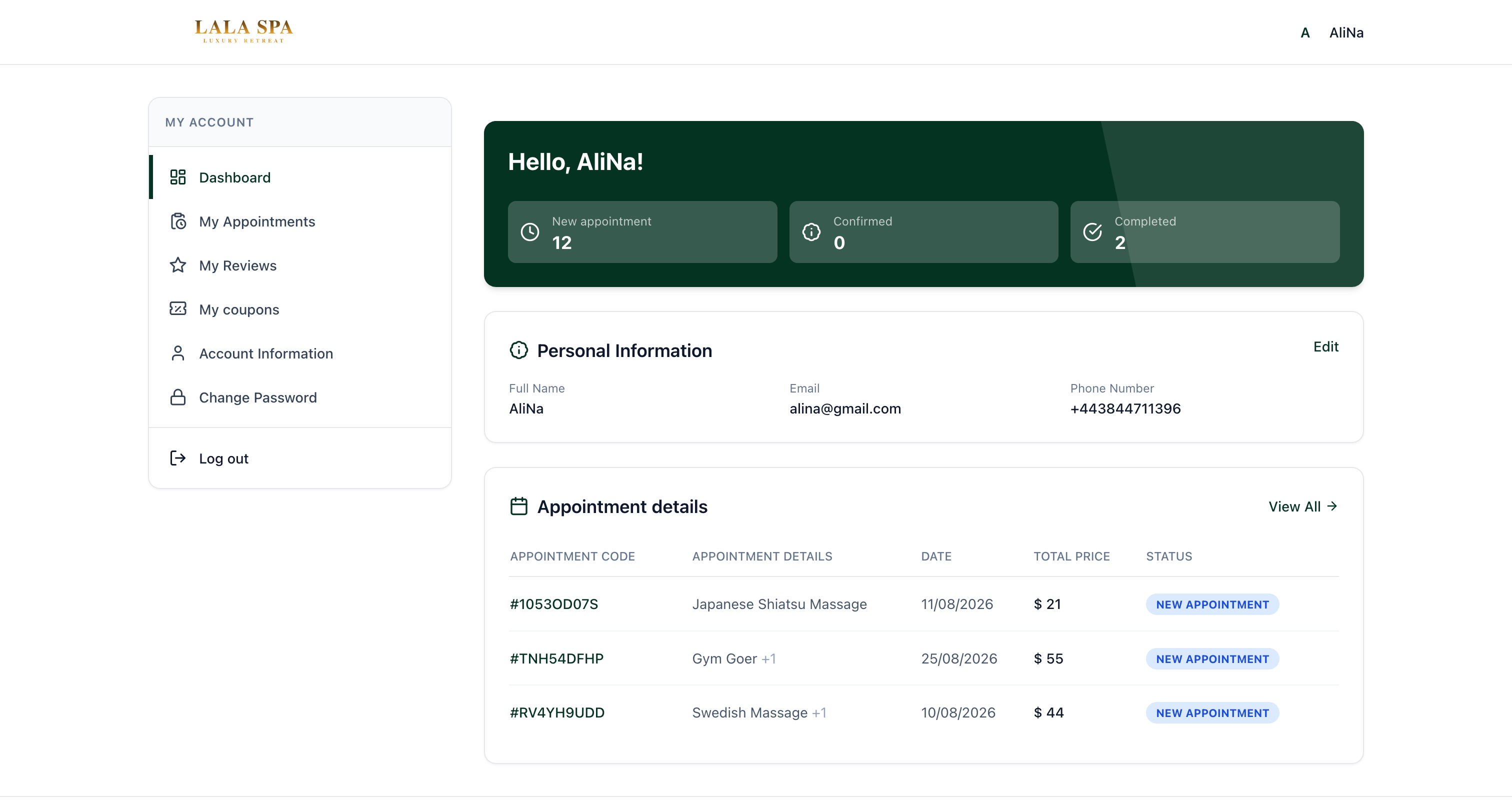This screenshot has height=800, width=1512.
Task: Click the date 10/08/2026
Action: pos(958,712)
